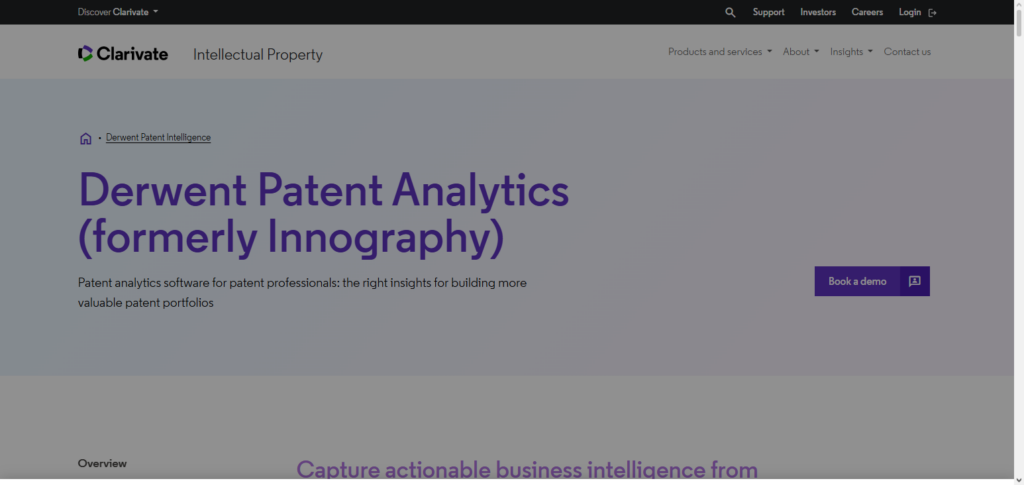
Task: Expand the About menu
Action: point(801,52)
